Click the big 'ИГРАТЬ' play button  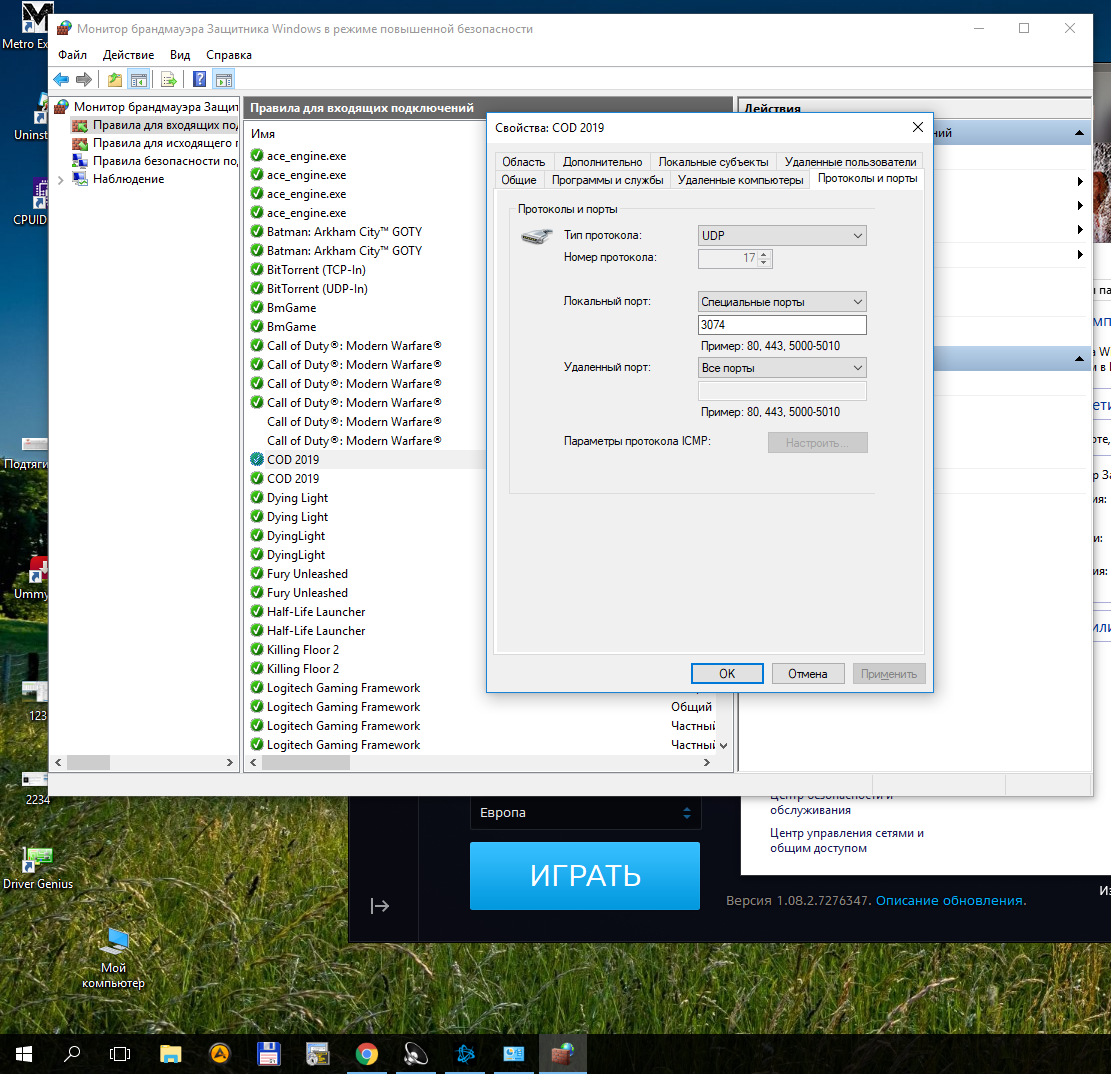click(x=585, y=876)
